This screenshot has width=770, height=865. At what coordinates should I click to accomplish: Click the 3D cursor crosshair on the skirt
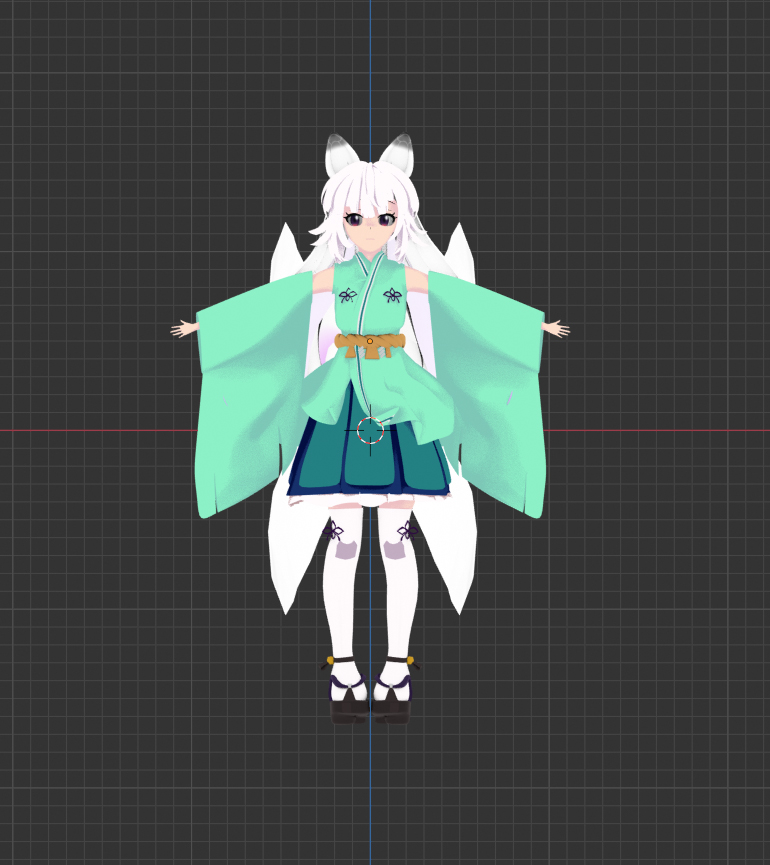click(370, 431)
